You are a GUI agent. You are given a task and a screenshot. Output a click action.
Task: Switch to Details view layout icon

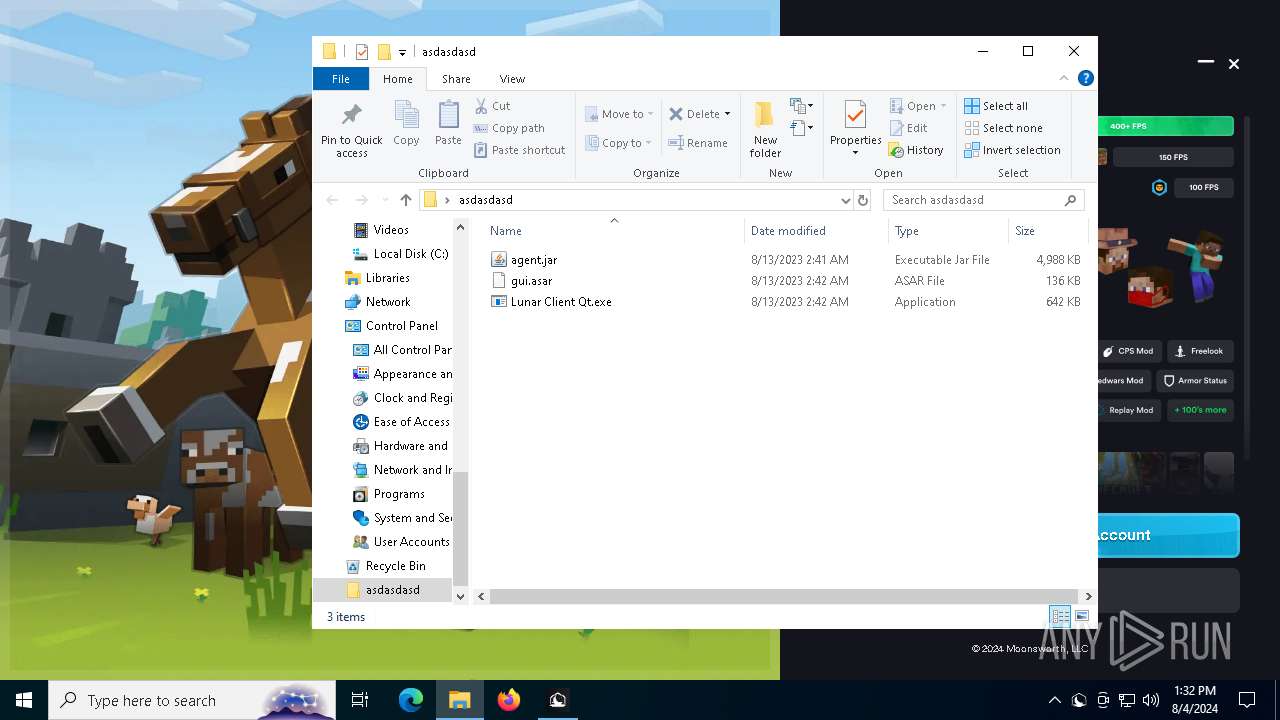[x=1060, y=617]
